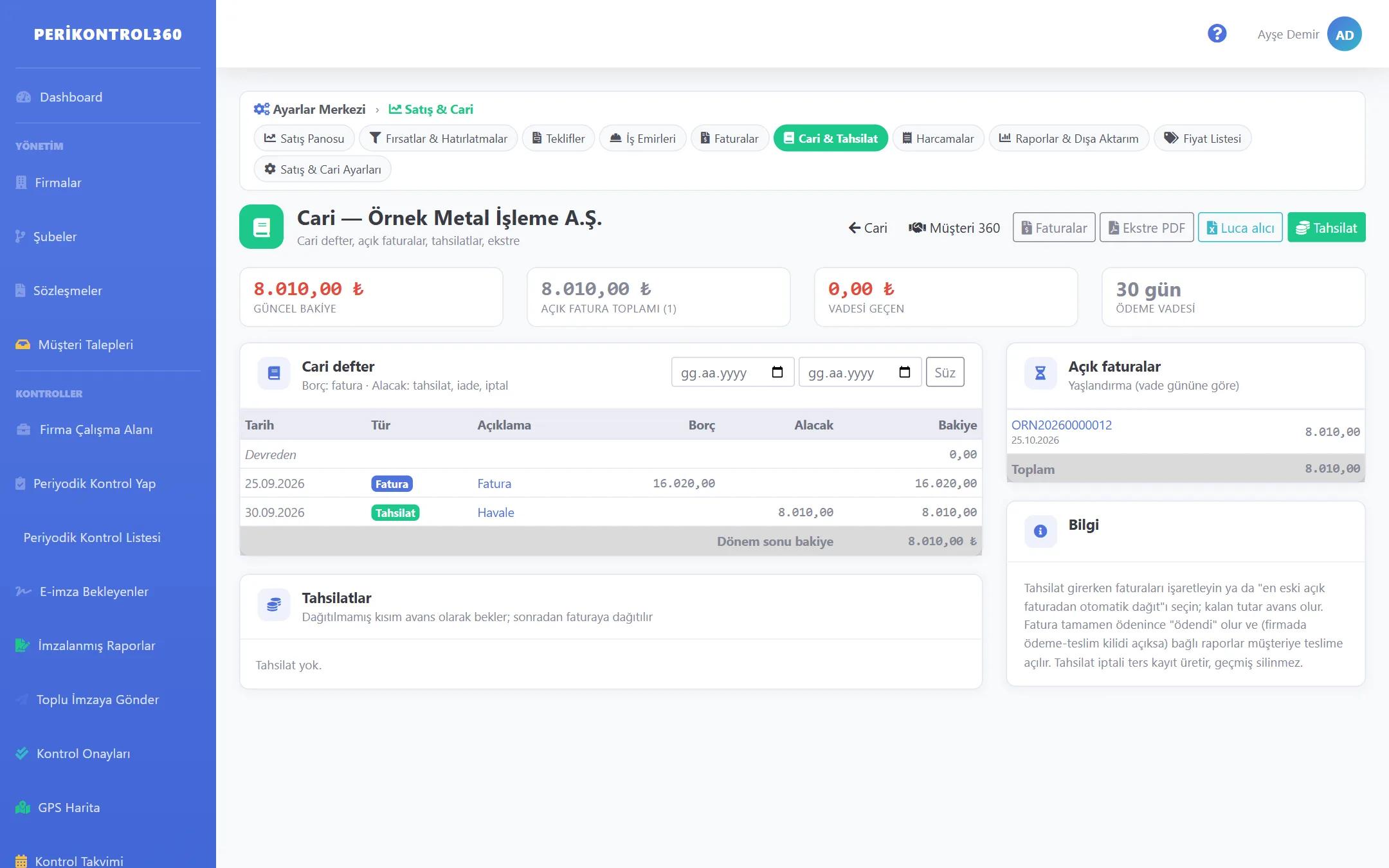Viewport: 1389px width, 868px height.
Task: Switch to Teklifler tab
Action: click(x=558, y=138)
